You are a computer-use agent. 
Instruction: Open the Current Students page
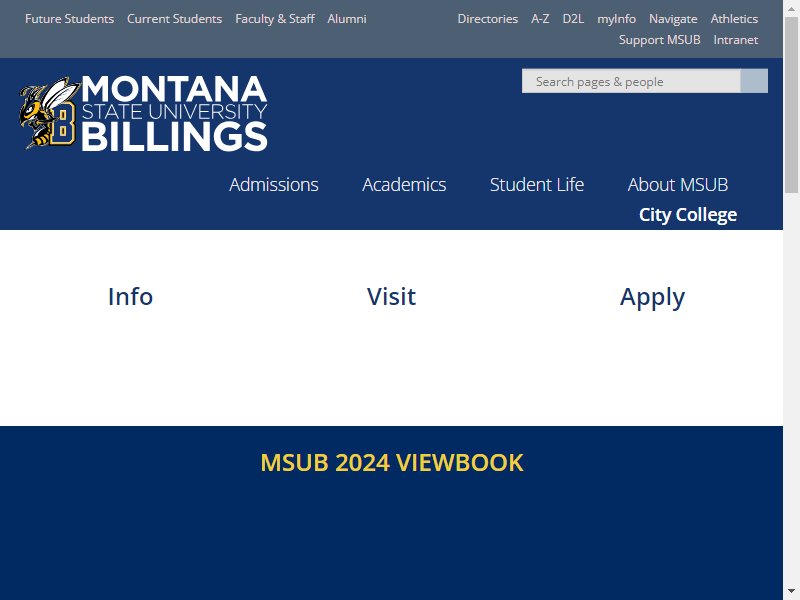[x=174, y=19]
